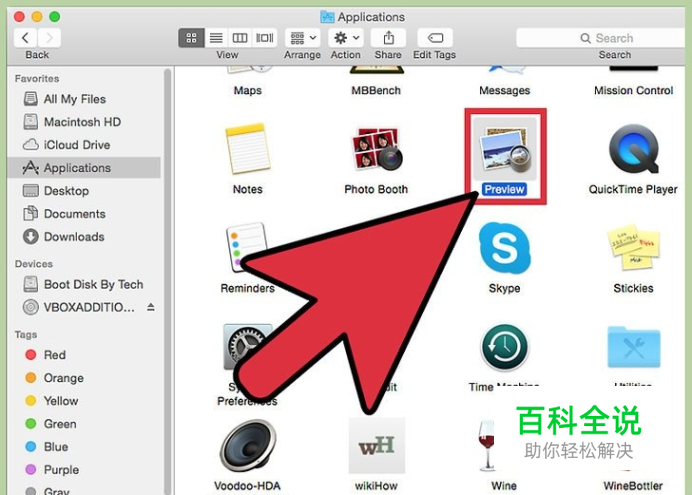Open Downloads in sidebar
692x495 pixels.
point(84,236)
